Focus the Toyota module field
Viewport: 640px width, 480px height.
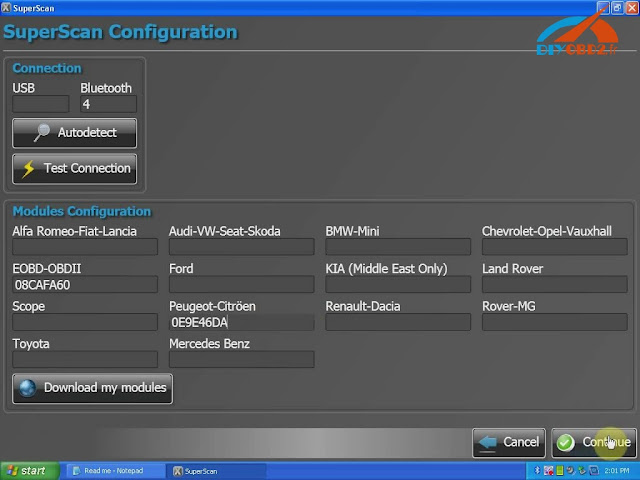pos(85,360)
